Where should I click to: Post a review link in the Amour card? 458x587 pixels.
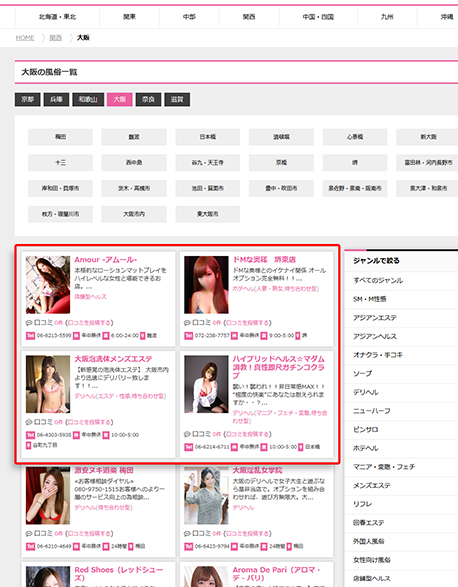click(90, 323)
